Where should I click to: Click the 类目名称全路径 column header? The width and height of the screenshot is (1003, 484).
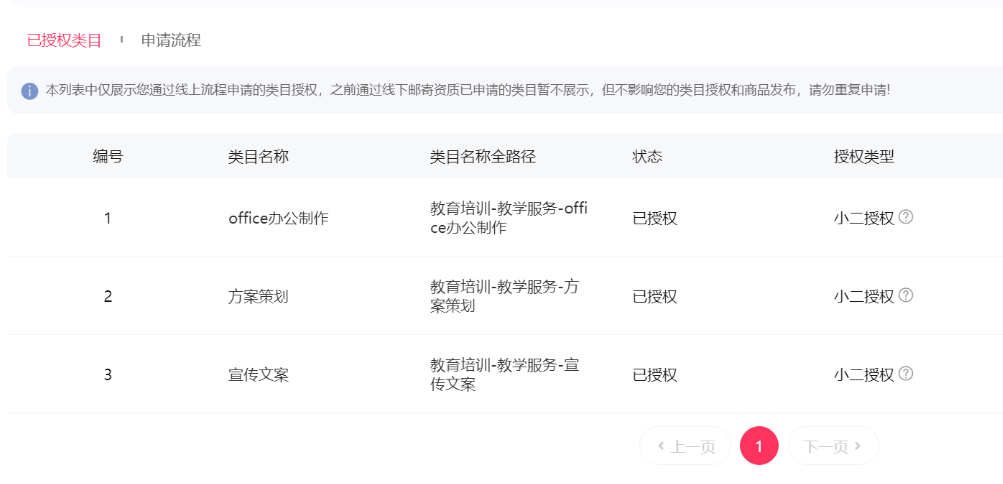[x=483, y=157]
